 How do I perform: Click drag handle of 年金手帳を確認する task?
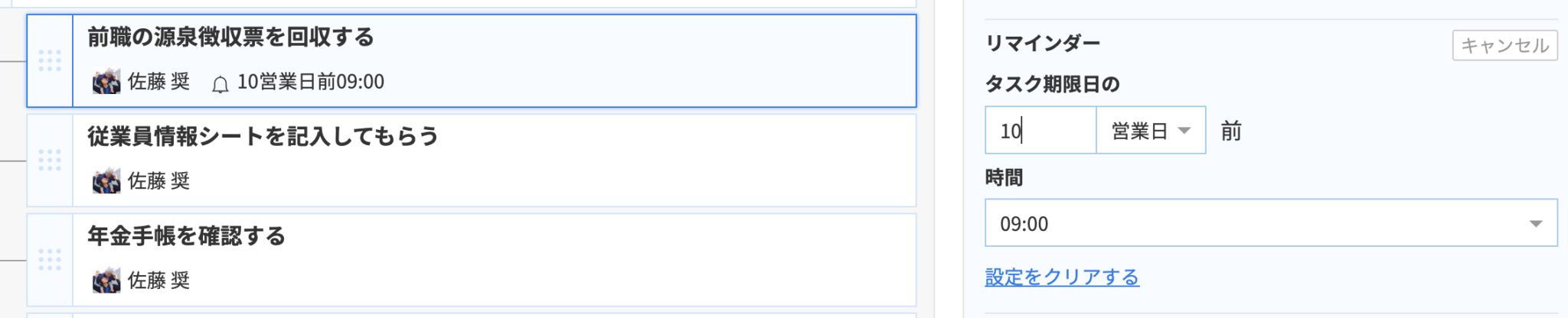click(50, 259)
